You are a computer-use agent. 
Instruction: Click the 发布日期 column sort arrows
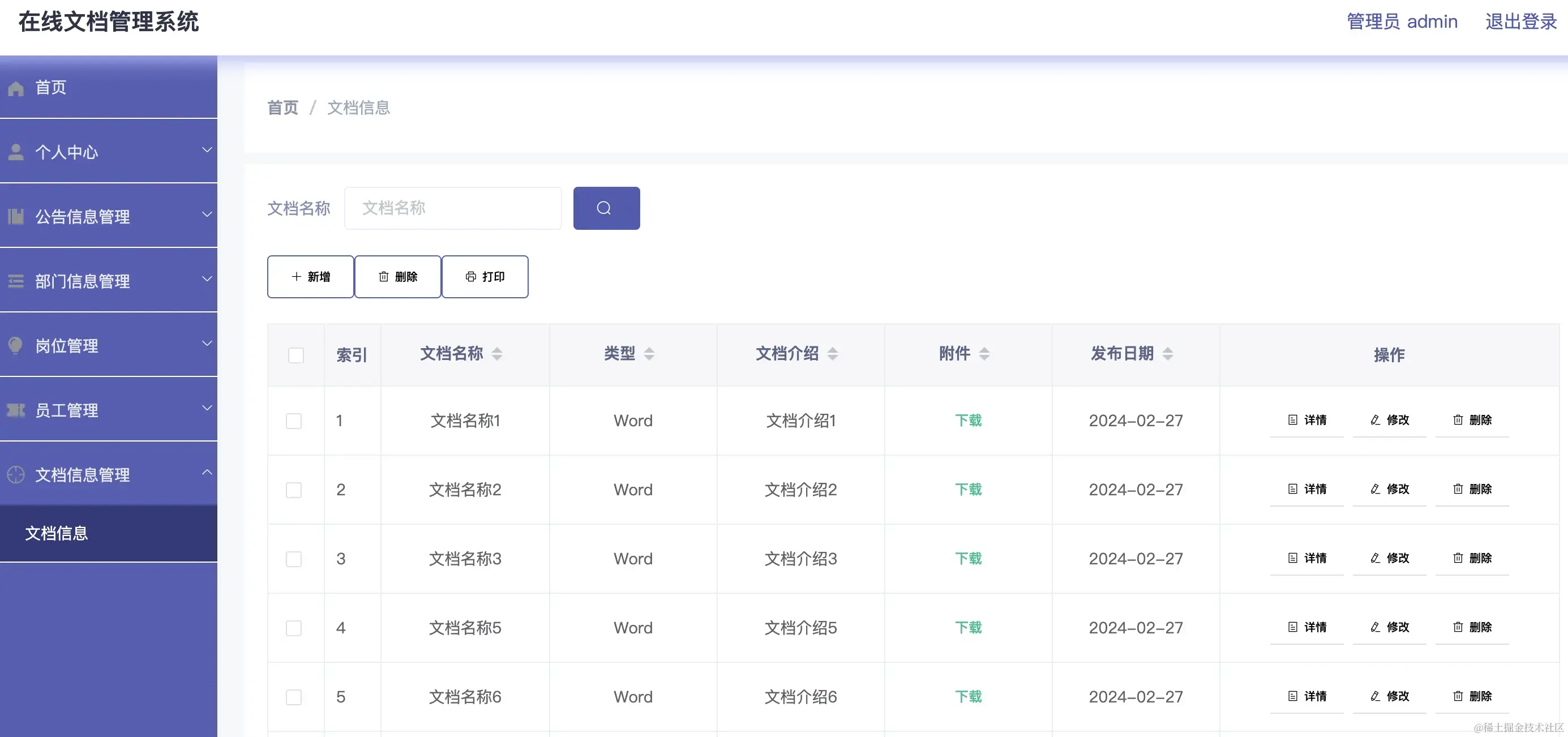pyautogui.click(x=1167, y=353)
